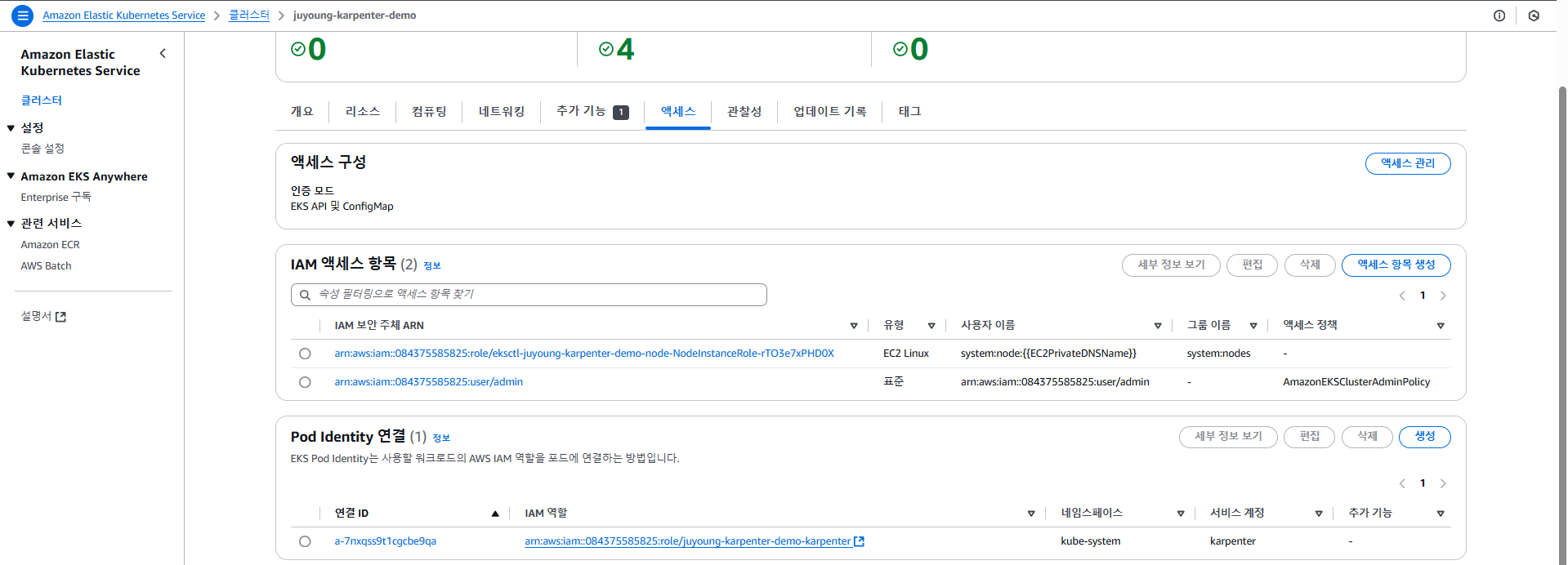This screenshot has height=565, width=1568.
Task: Open sort options for IAM 역할 column
Action: (1031, 514)
